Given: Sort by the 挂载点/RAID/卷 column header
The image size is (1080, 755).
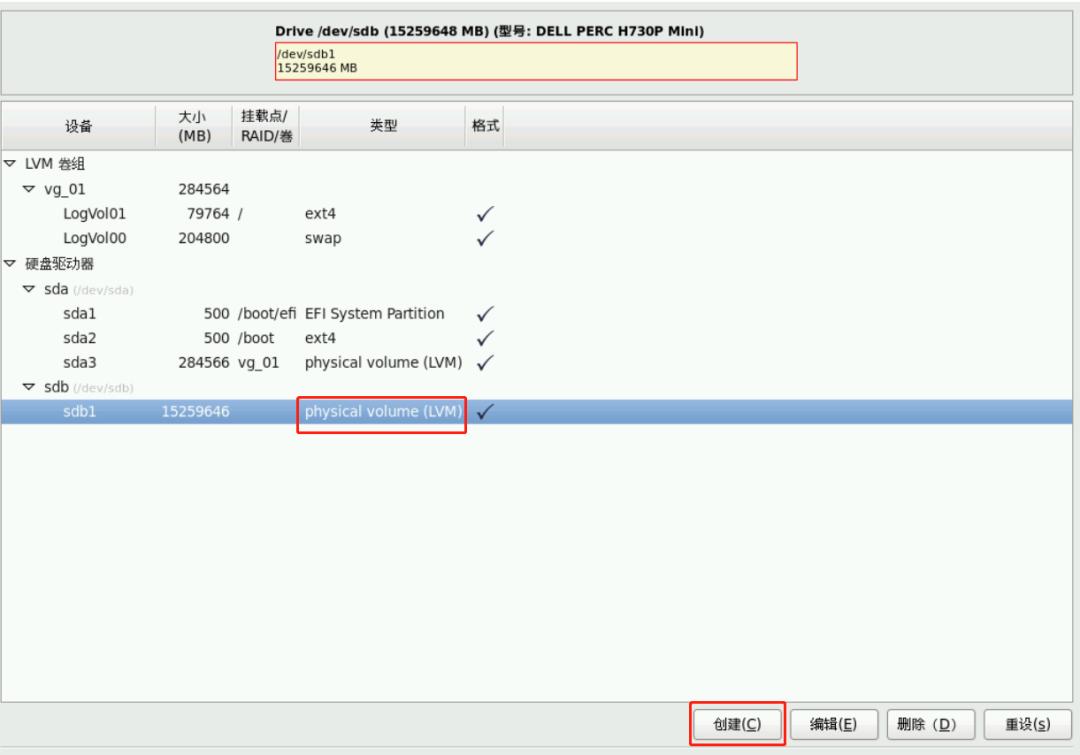Looking at the screenshot, I should 266,126.
